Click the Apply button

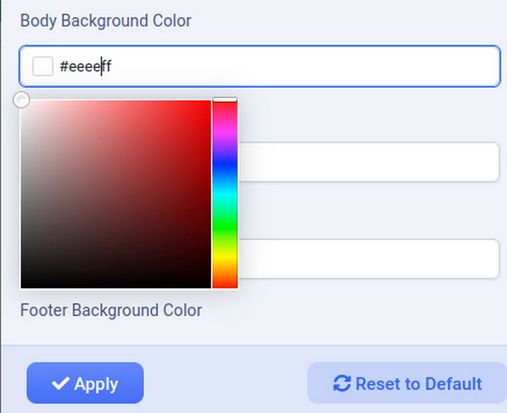tap(85, 383)
